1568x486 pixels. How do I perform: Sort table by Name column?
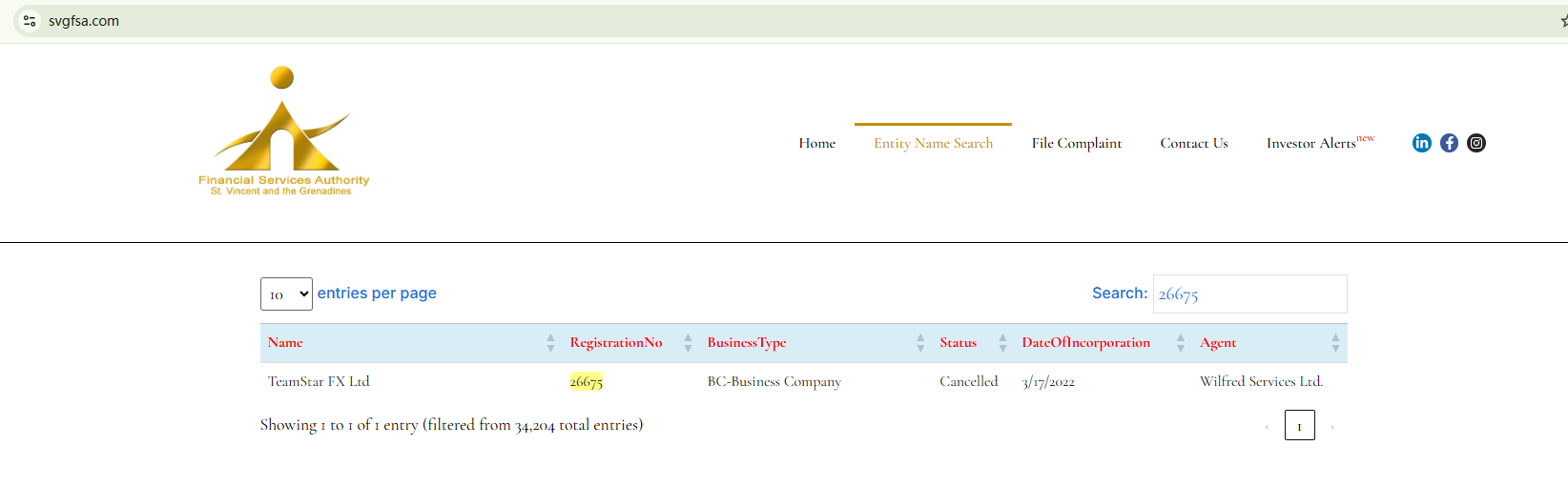point(411,343)
